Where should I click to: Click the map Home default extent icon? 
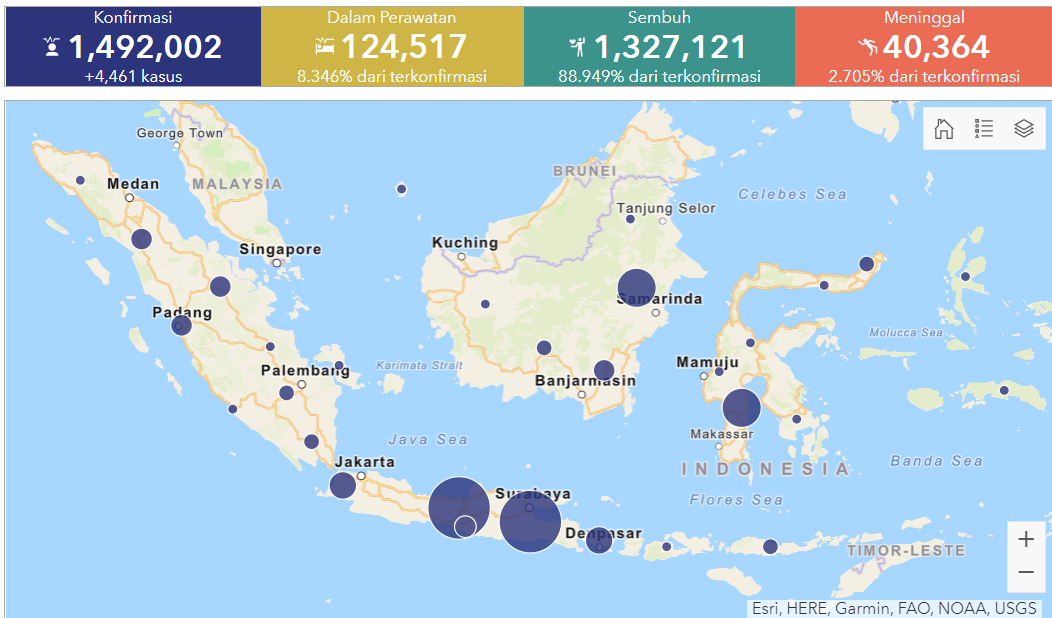pos(943,129)
